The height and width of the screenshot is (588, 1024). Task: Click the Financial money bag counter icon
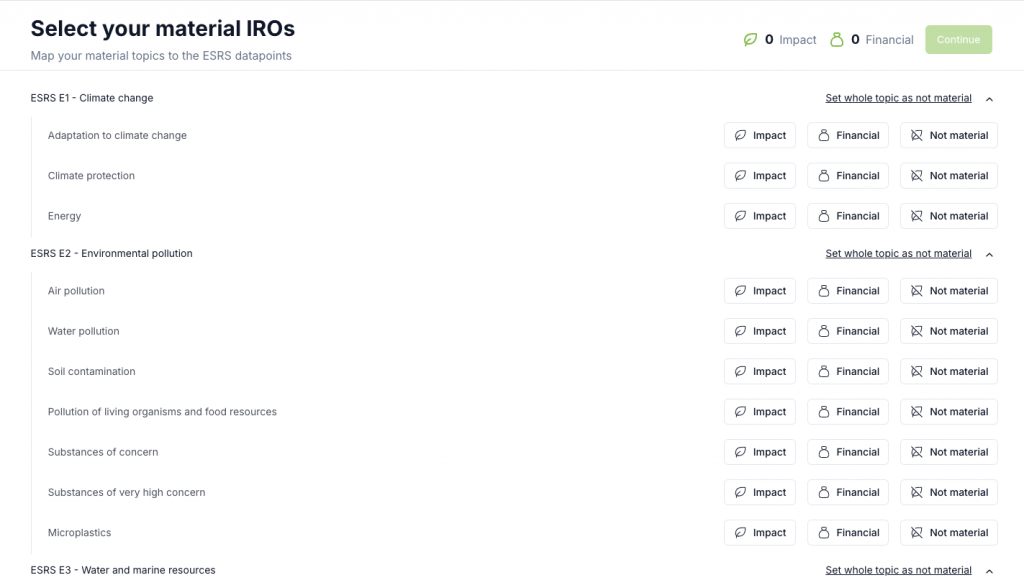tap(837, 40)
